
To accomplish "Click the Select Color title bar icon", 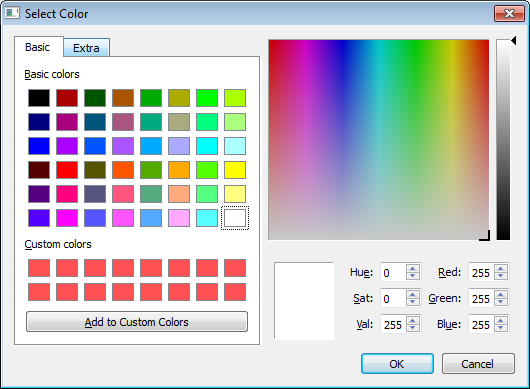I will pyautogui.click(x=12, y=14).
